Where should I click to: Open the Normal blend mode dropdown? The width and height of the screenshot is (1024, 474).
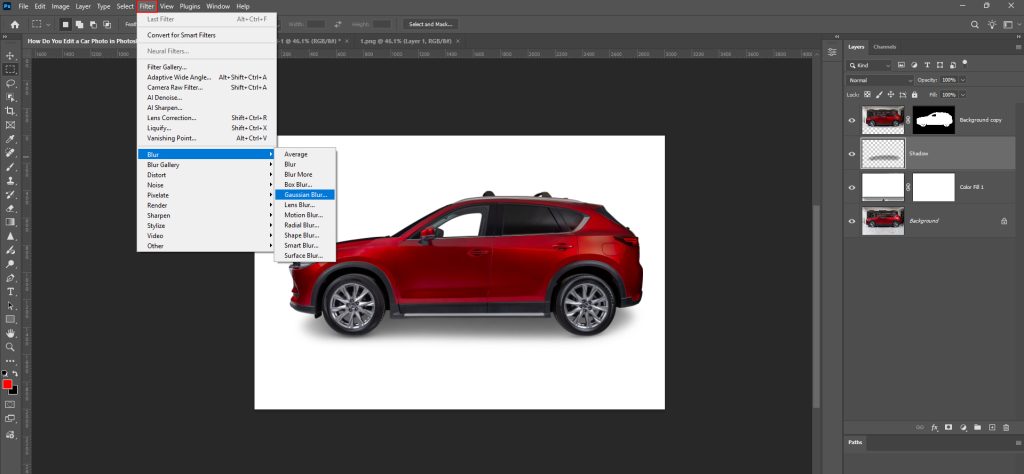(x=879, y=79)
